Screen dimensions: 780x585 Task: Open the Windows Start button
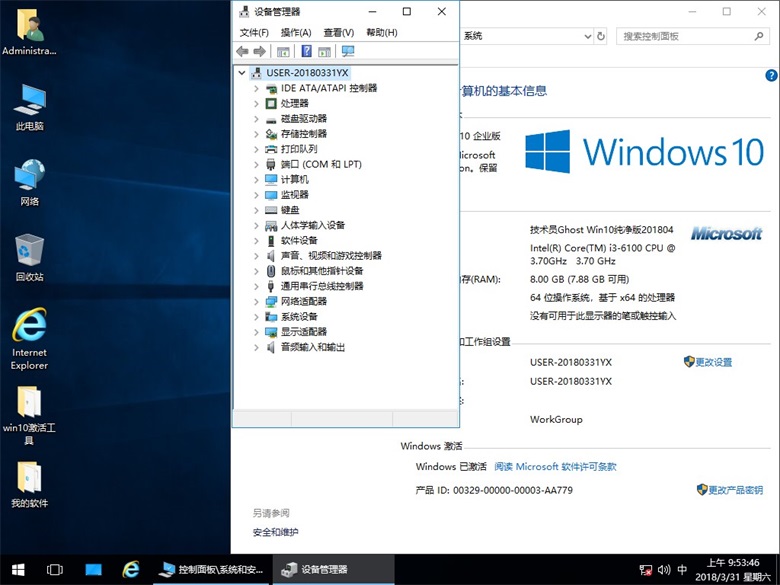17,569
